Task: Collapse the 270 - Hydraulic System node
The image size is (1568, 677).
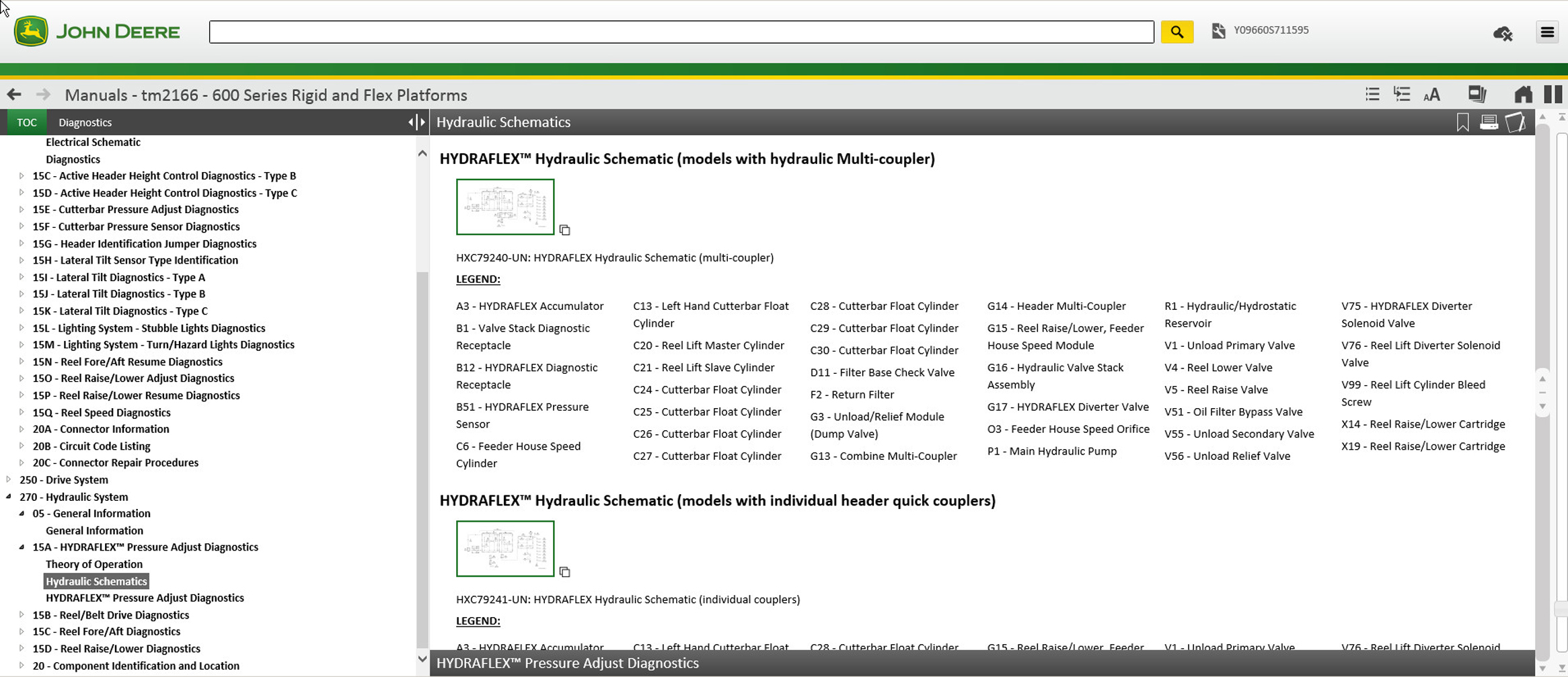Action: pyautogui.click(x=9, y=497)
